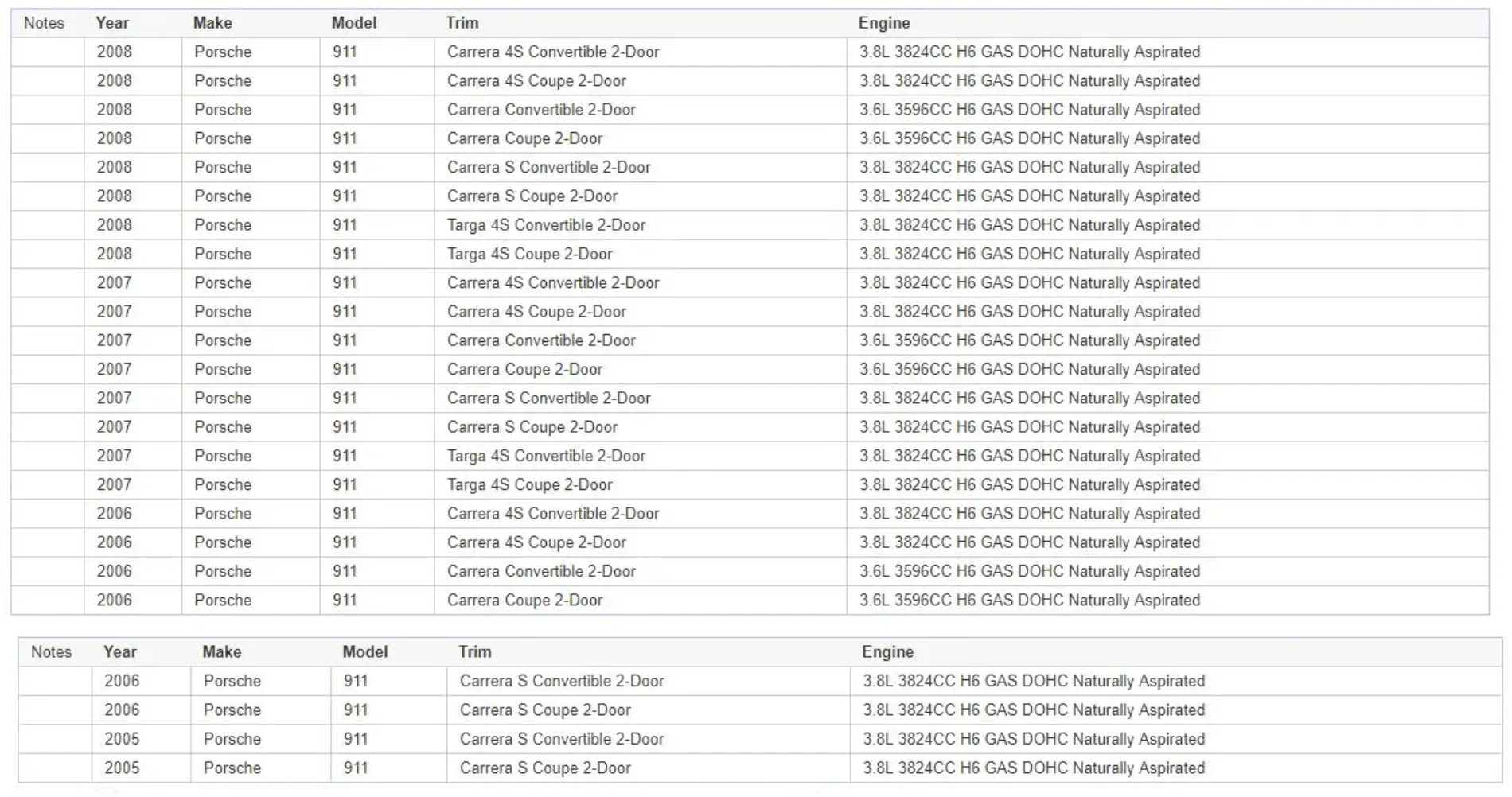Click the engine cell of 2007 Carrera S Convertible
This screenshot has height=797, width=1512.
[x=1030, y=398]
